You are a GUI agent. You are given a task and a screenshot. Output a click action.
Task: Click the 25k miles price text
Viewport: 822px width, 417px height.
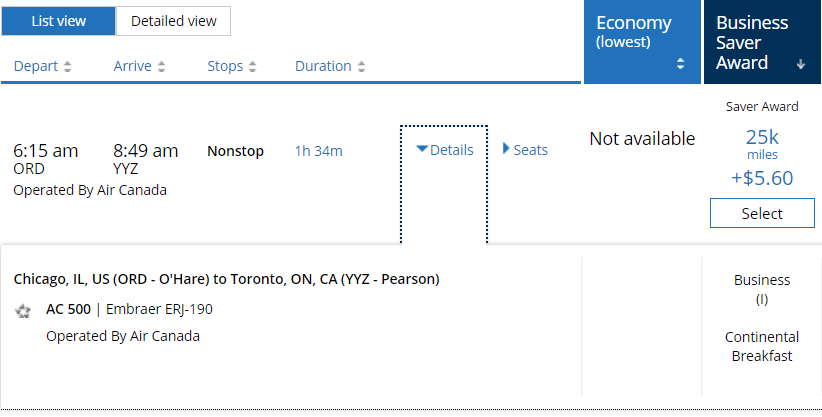pyautogui.click(x=762, y=135)
